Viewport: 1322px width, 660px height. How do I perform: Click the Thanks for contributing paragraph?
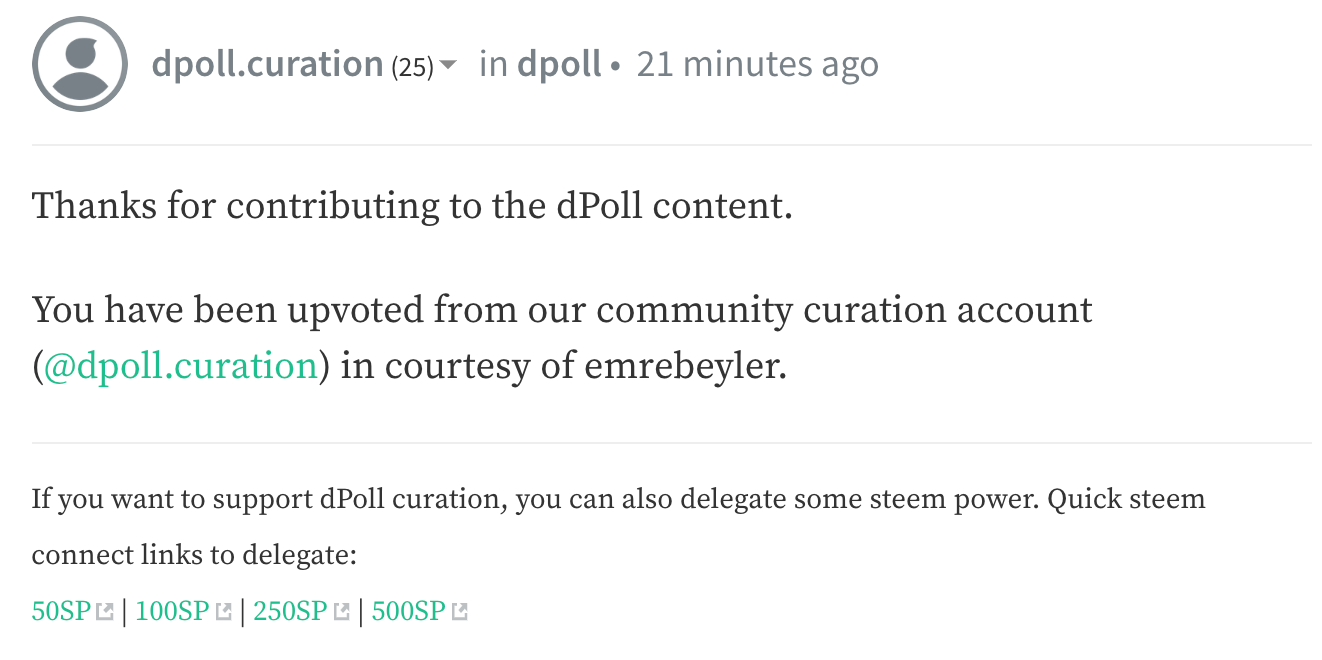coord(412,207)
